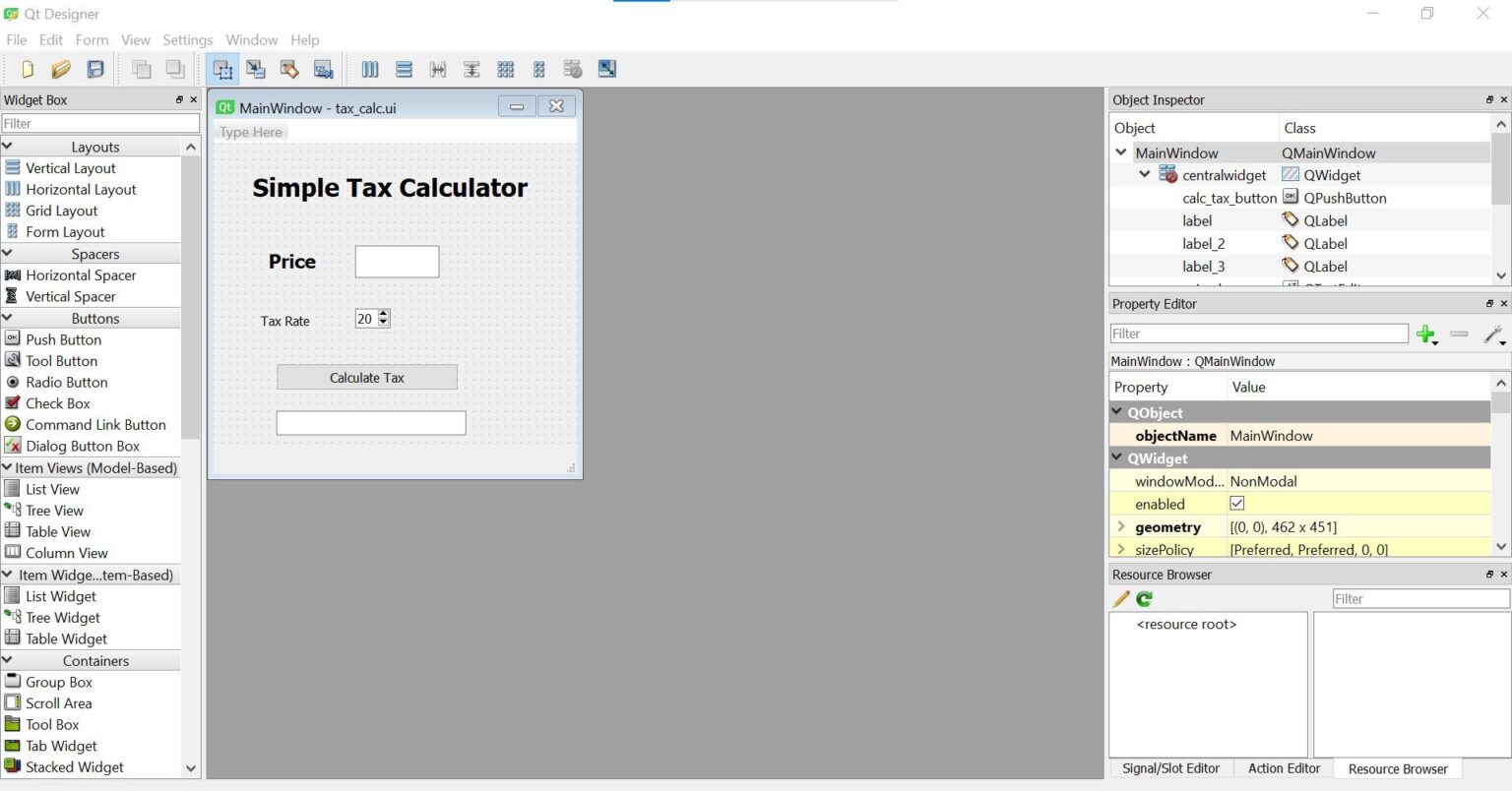Click the Adjust Size toolbar icon
Viewport: 1512px width, 791px height.
(607, 69)
